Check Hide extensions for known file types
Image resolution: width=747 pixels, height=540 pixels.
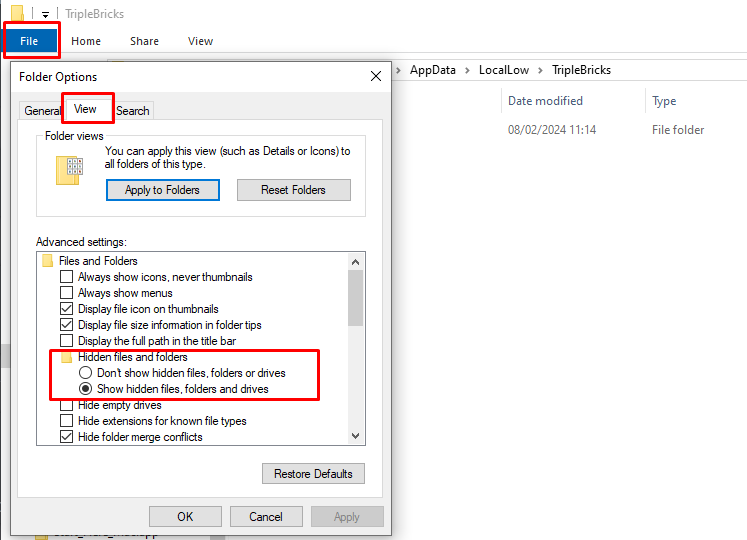pos(67,421)
